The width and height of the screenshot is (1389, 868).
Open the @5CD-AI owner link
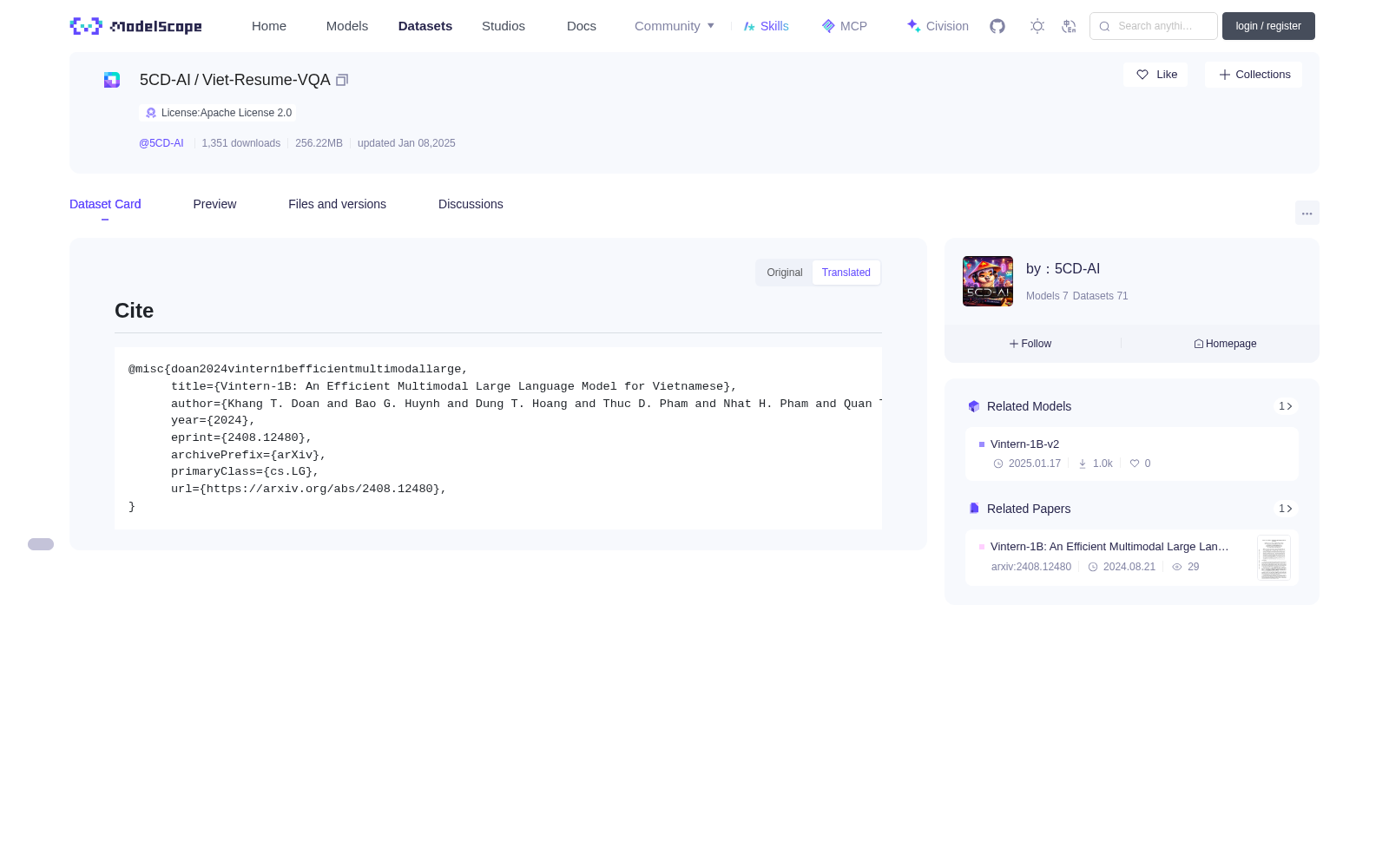tap(161, 143)
